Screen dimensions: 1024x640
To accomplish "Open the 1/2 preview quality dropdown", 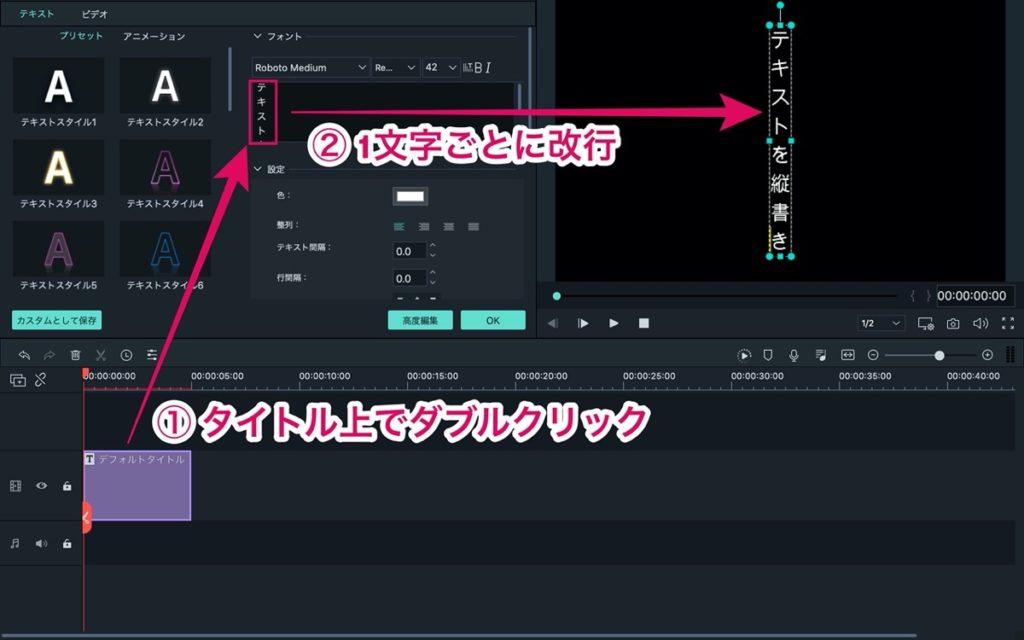I will click(x=881, y=323).
